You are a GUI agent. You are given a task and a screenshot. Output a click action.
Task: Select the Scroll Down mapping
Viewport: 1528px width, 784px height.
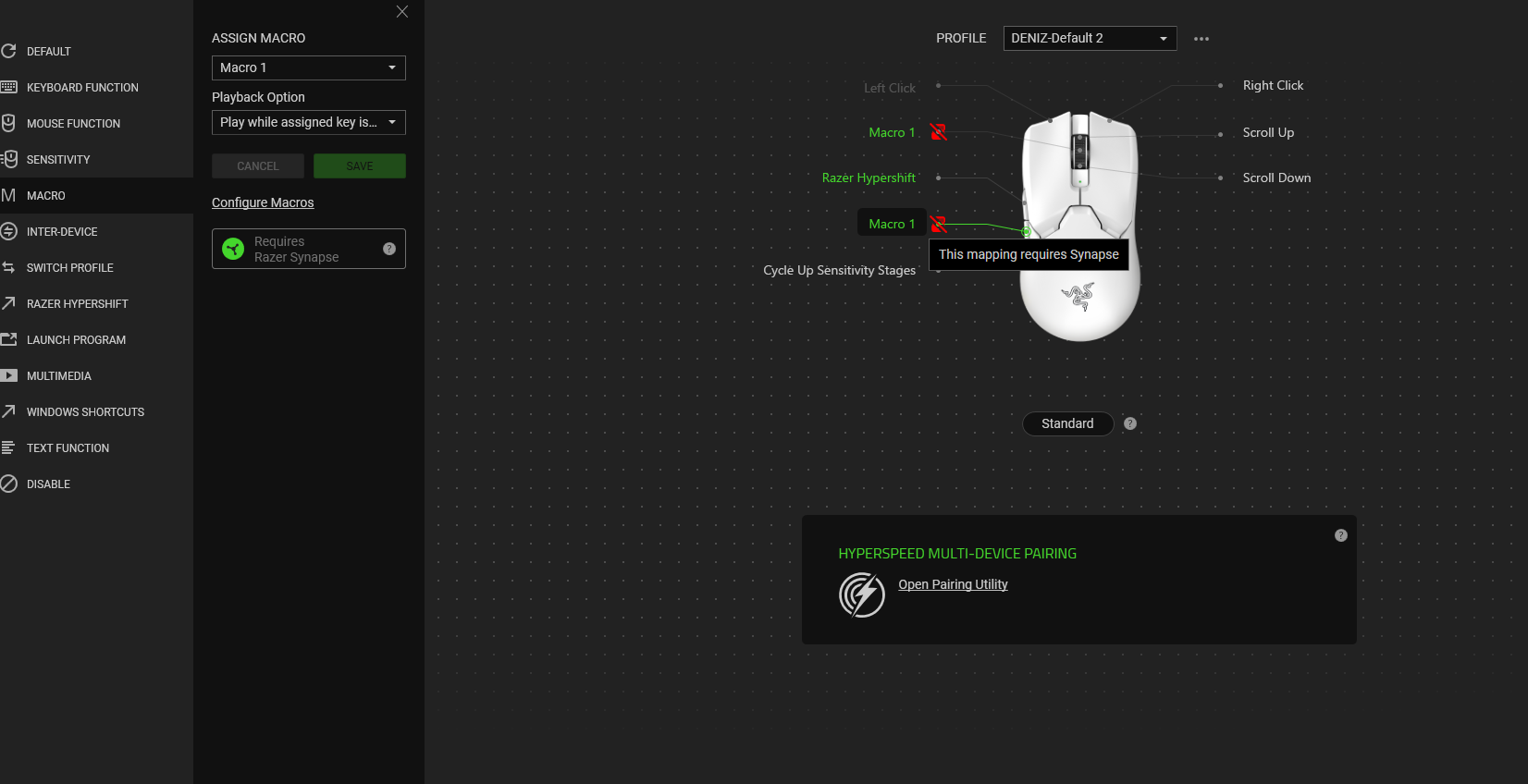click(1276, 178)
